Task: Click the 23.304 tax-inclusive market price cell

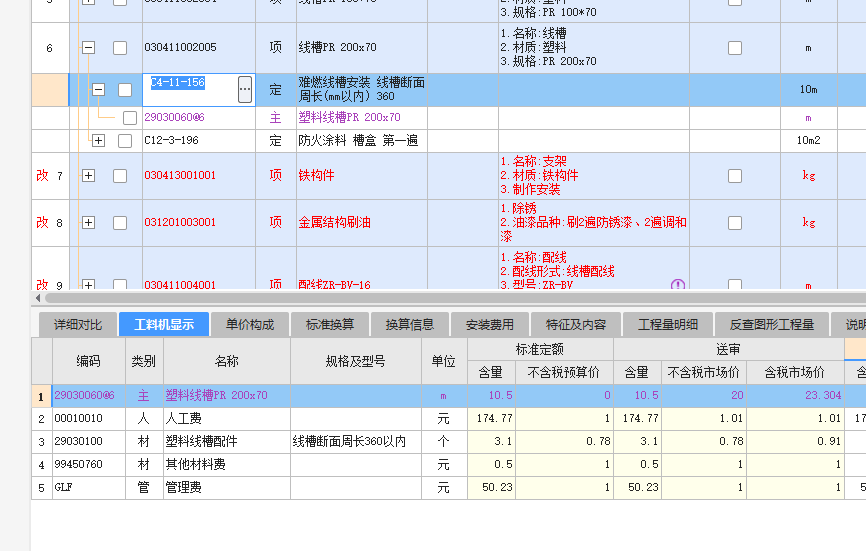Action: coord(795,396)
